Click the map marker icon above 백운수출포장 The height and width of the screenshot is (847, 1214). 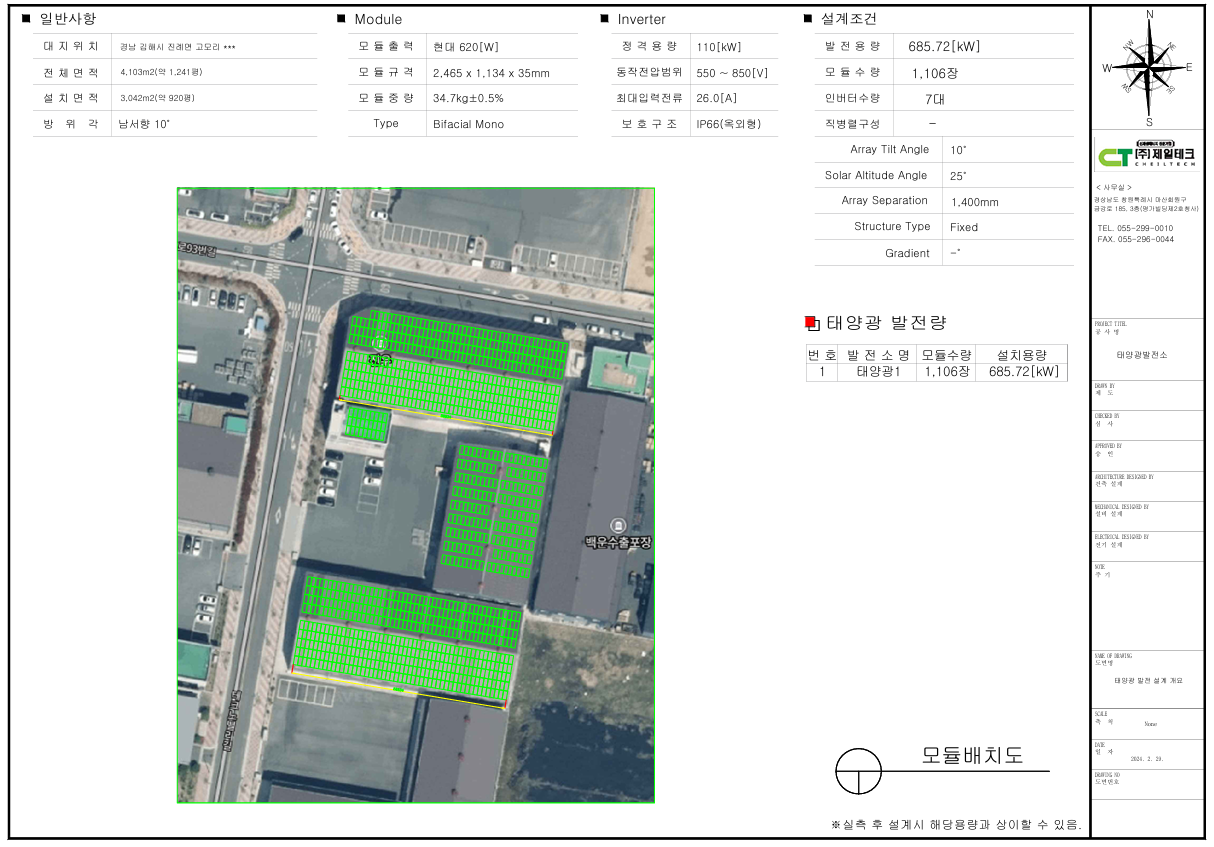[618, 525]
